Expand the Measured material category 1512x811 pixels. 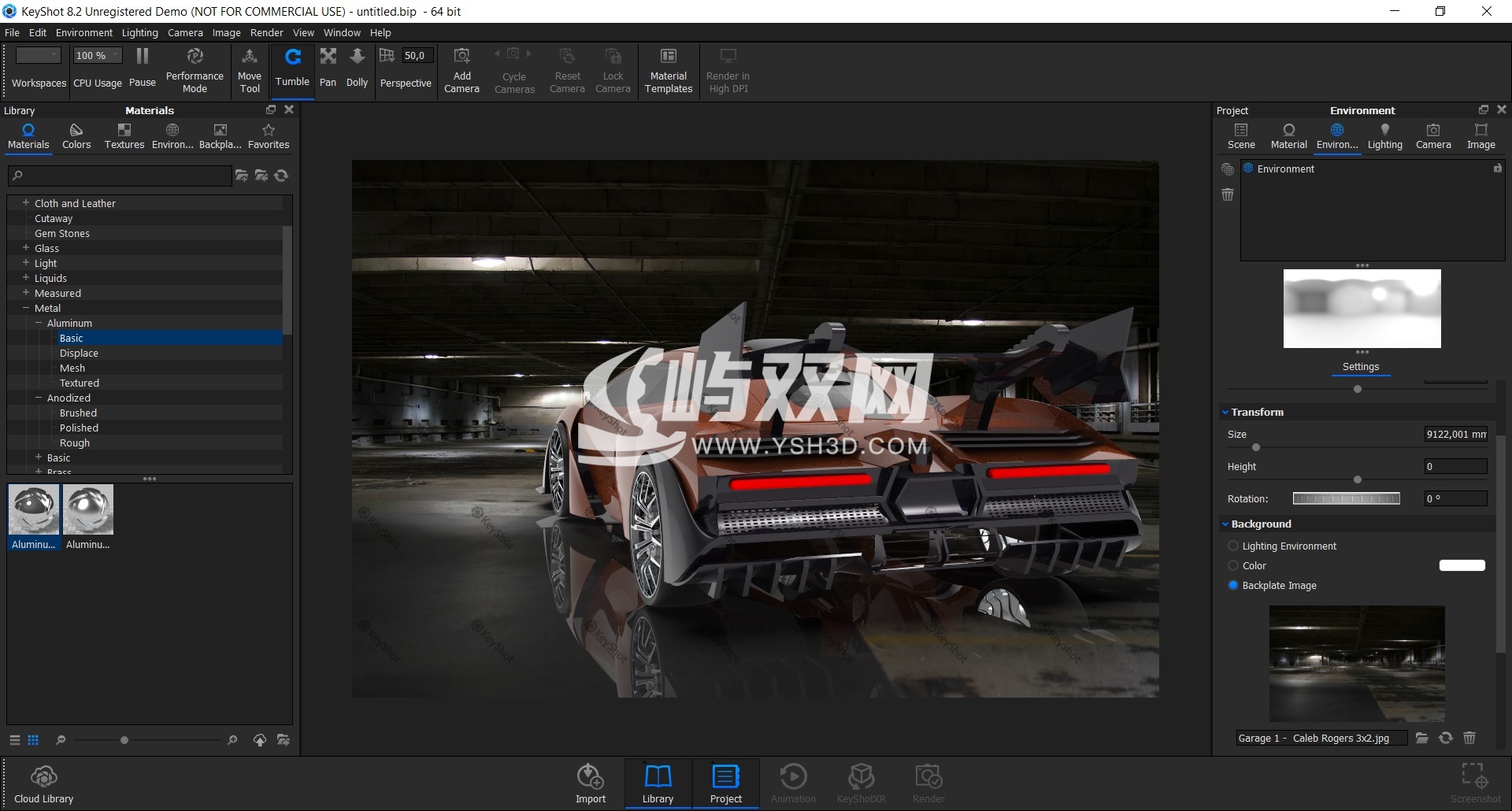pyautogui.click(x=25, y=292)
